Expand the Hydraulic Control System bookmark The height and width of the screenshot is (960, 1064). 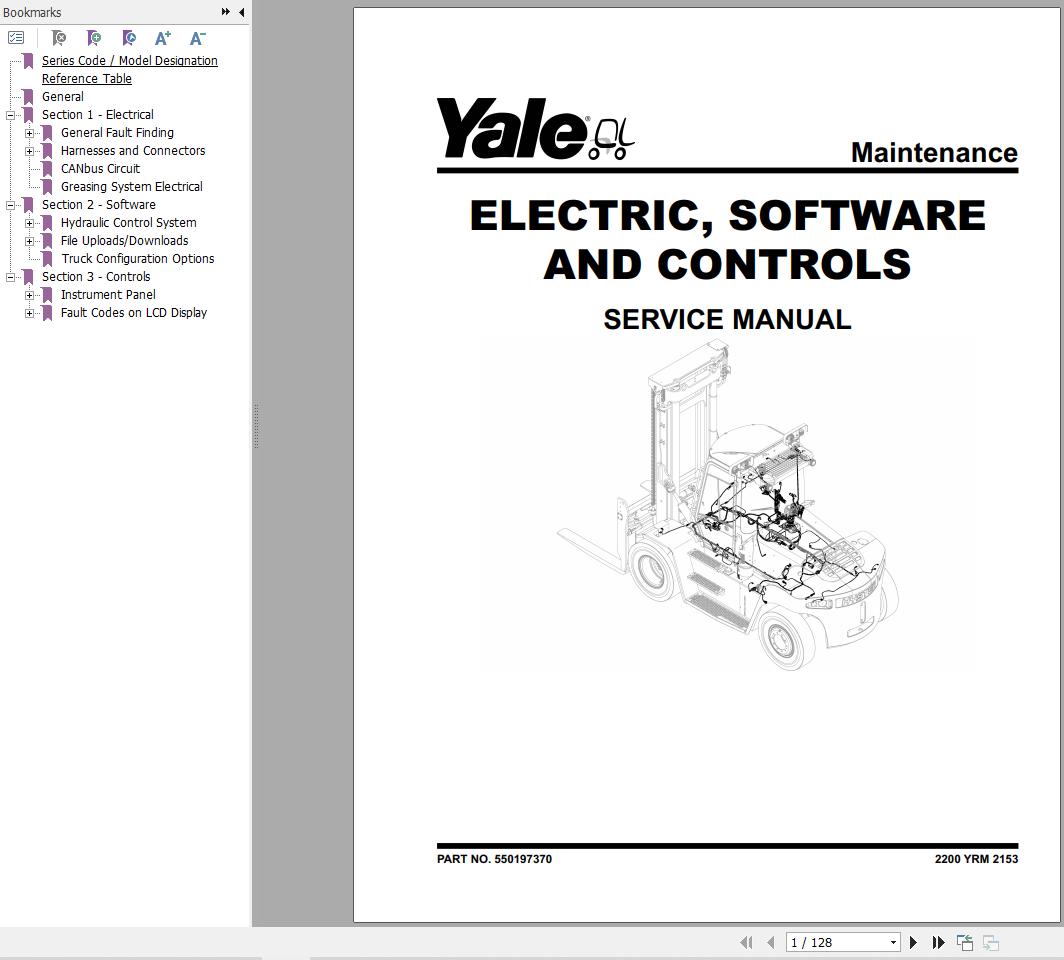(29, 223)
